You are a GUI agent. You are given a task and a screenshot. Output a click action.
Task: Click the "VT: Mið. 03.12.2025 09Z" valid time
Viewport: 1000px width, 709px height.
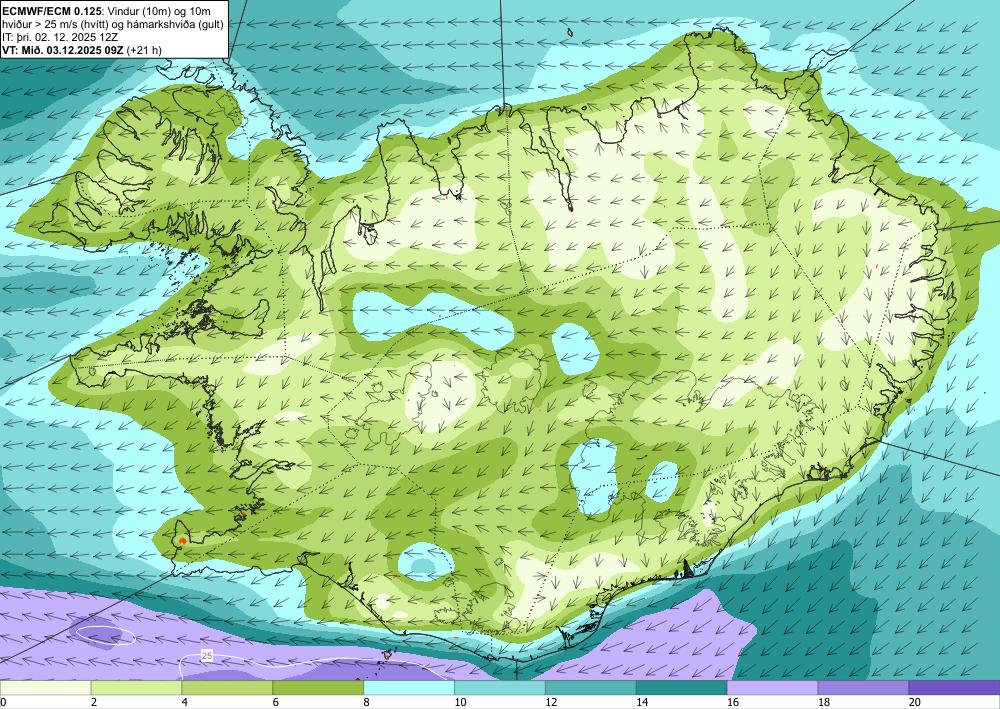[x=63, y=50]
